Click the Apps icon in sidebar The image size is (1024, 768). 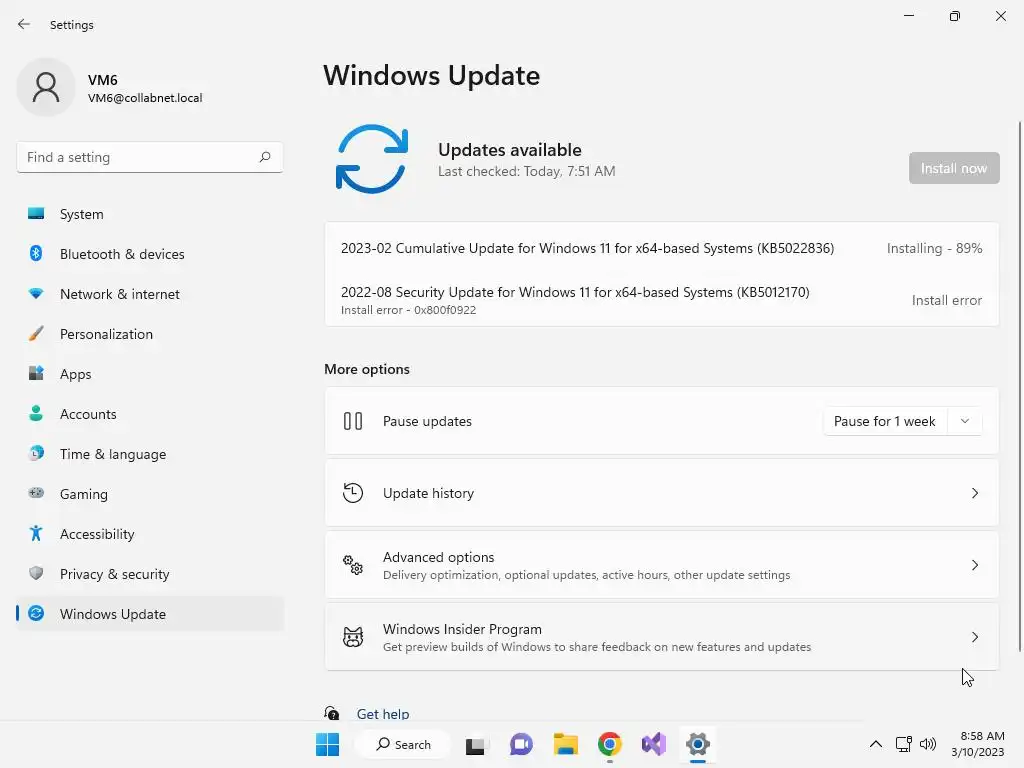coord(36,374)
